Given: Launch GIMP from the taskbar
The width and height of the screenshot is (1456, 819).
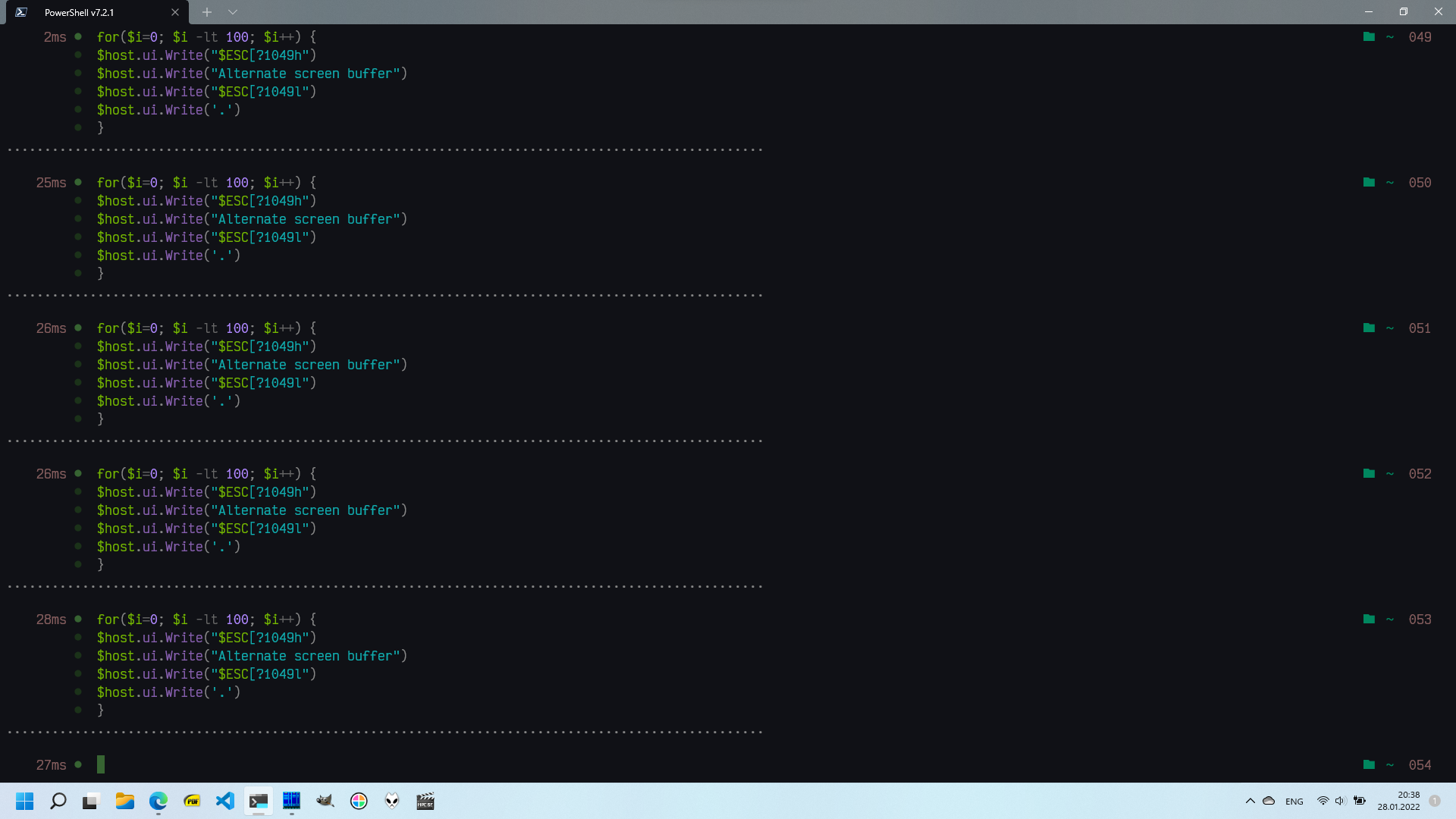Looking at the screenshot, I should point(325,801).
